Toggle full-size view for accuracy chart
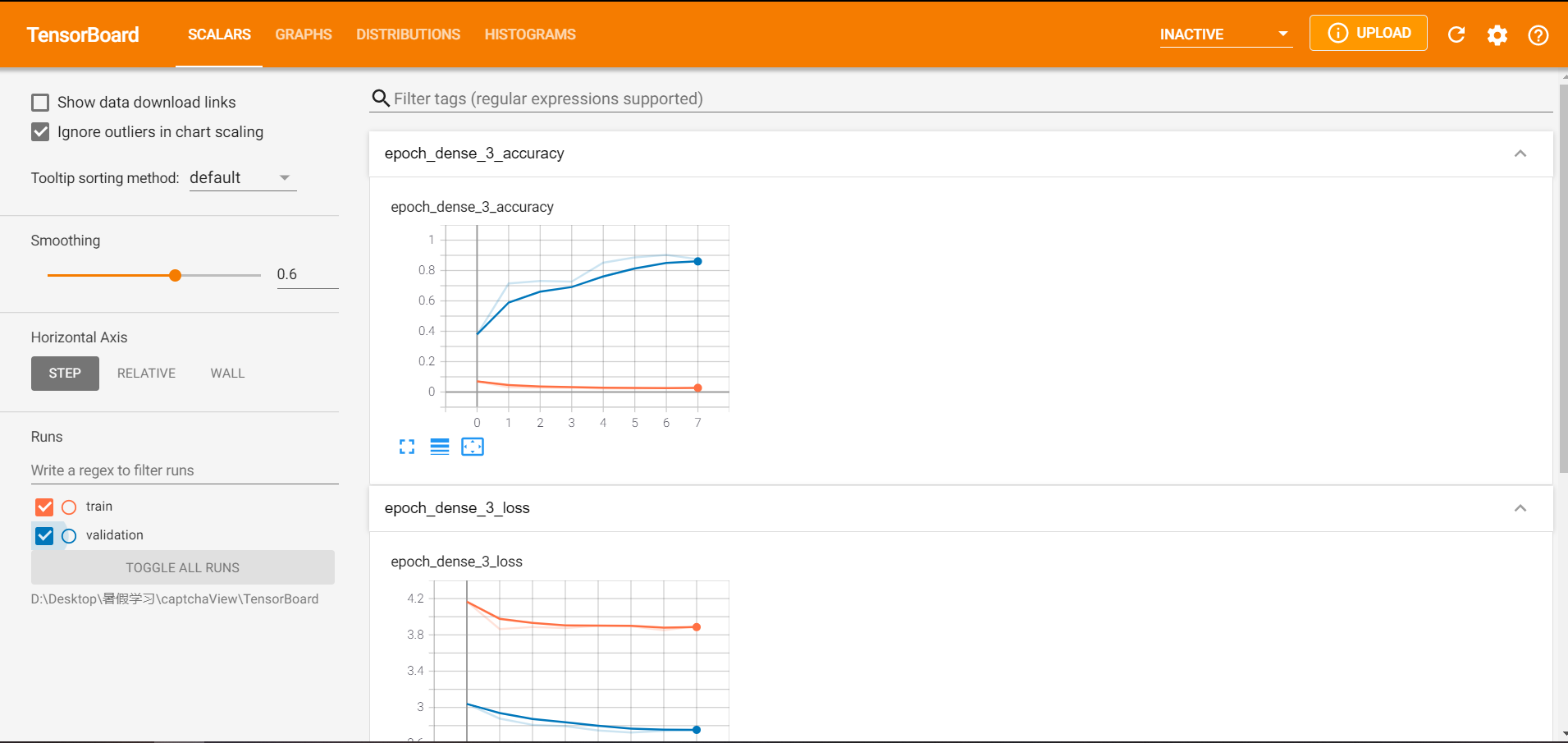Image resolution: width=1568 pixels, height=743 pixels. click(x=407, y=447)
